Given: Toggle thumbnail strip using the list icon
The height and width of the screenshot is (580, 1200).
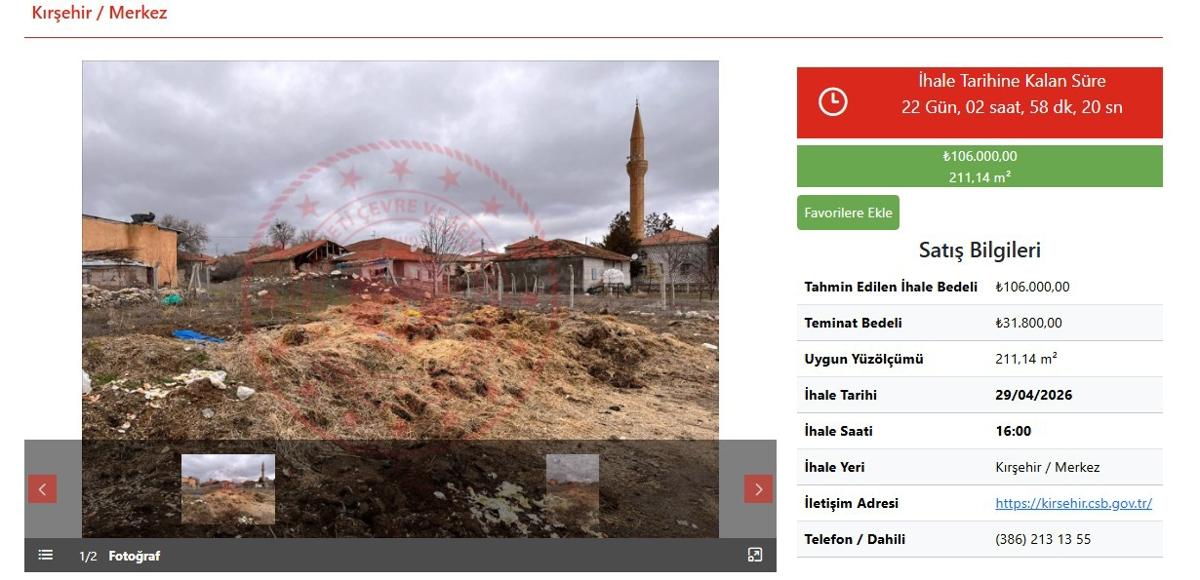Looking at the screenshot, I should (x=45, y=555).
